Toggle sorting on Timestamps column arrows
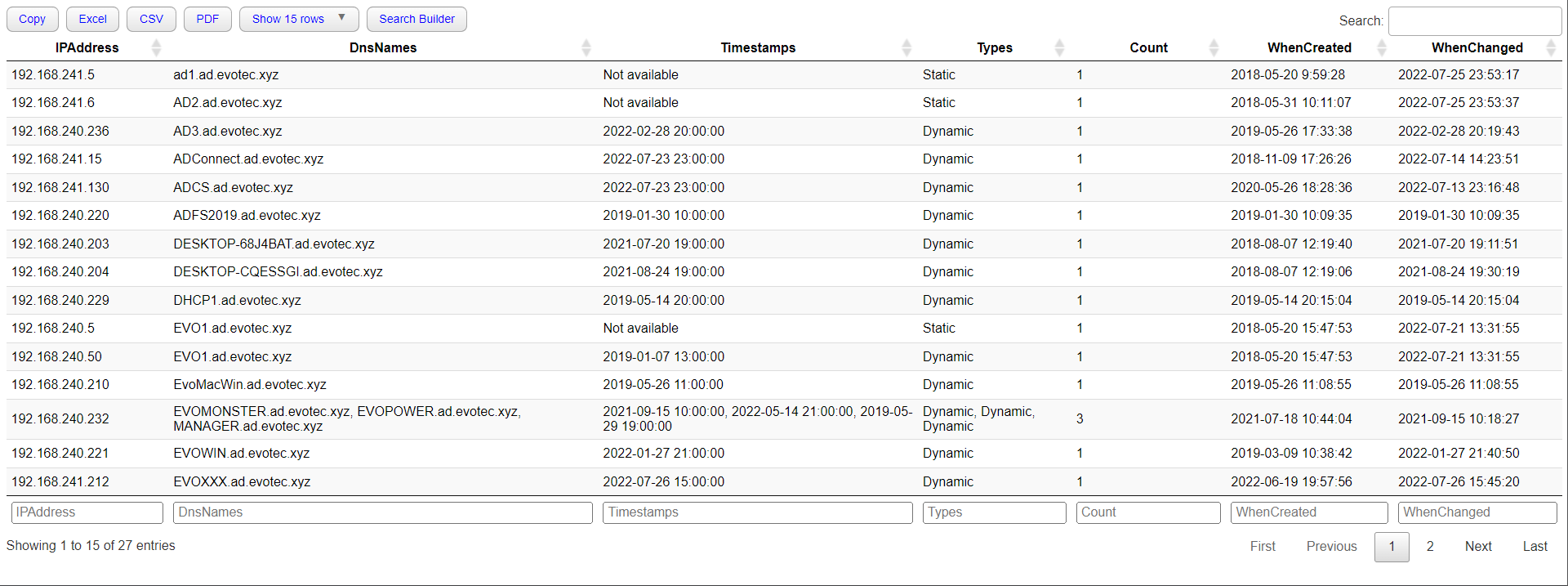Image resolution: width=1568 pixels, height=586 pixels. click(x=906, y=48)
